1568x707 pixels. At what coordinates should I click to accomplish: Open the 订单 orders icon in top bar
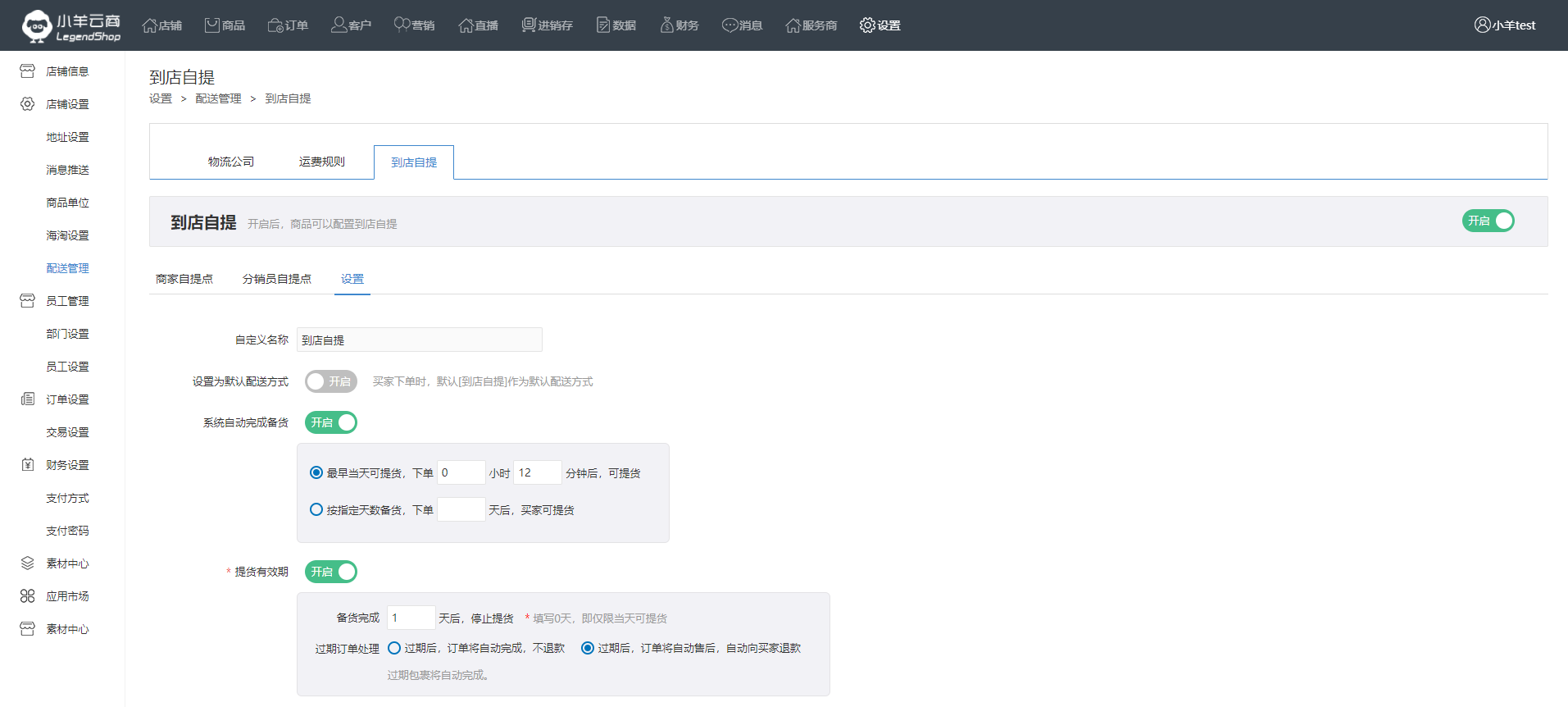(275, 25)
